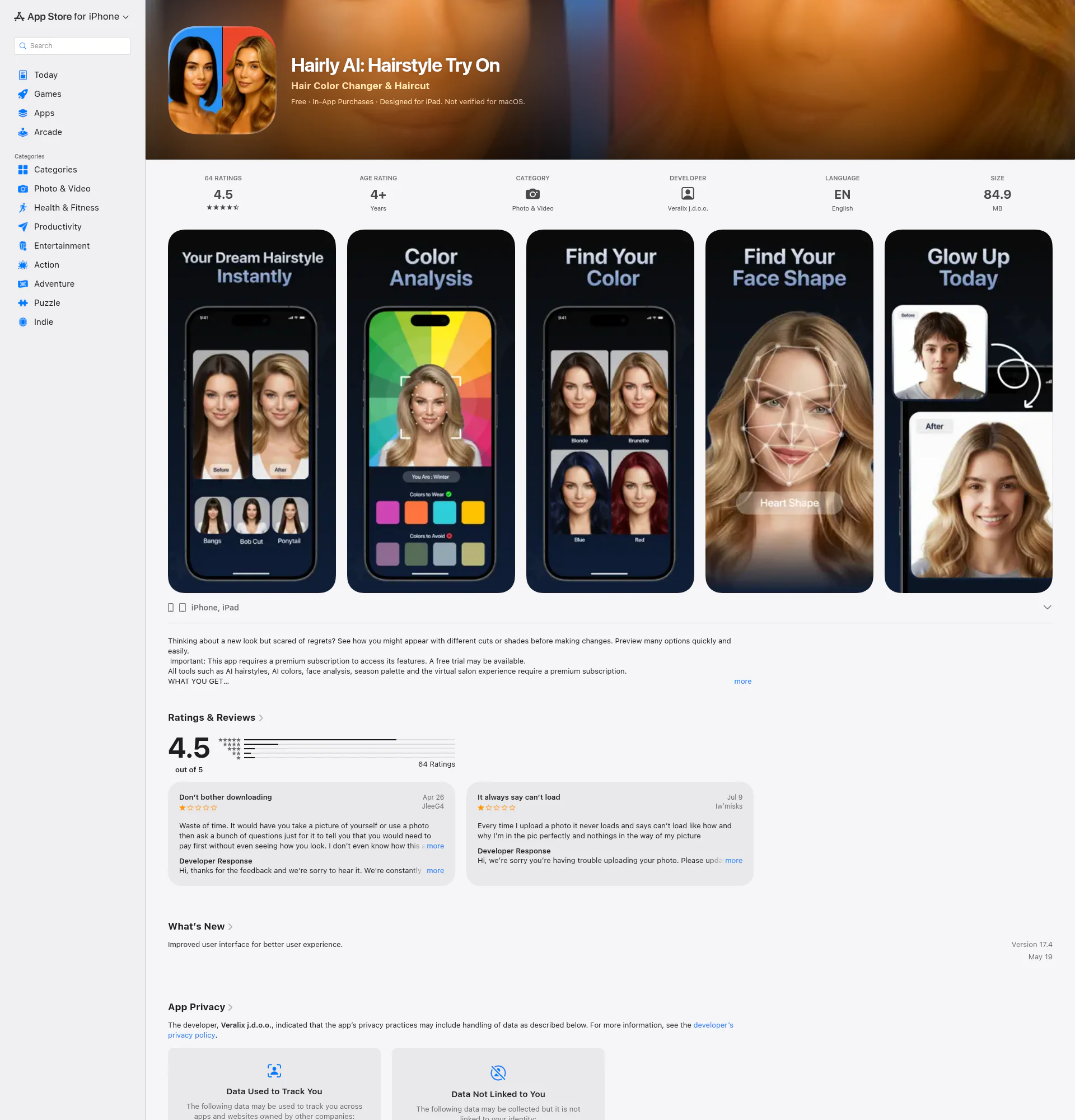This screenshot has height=1120, width=1075.
Task: Expand the iPhone, iPad screenshots chevron
Action: (x=1047, y=608)
